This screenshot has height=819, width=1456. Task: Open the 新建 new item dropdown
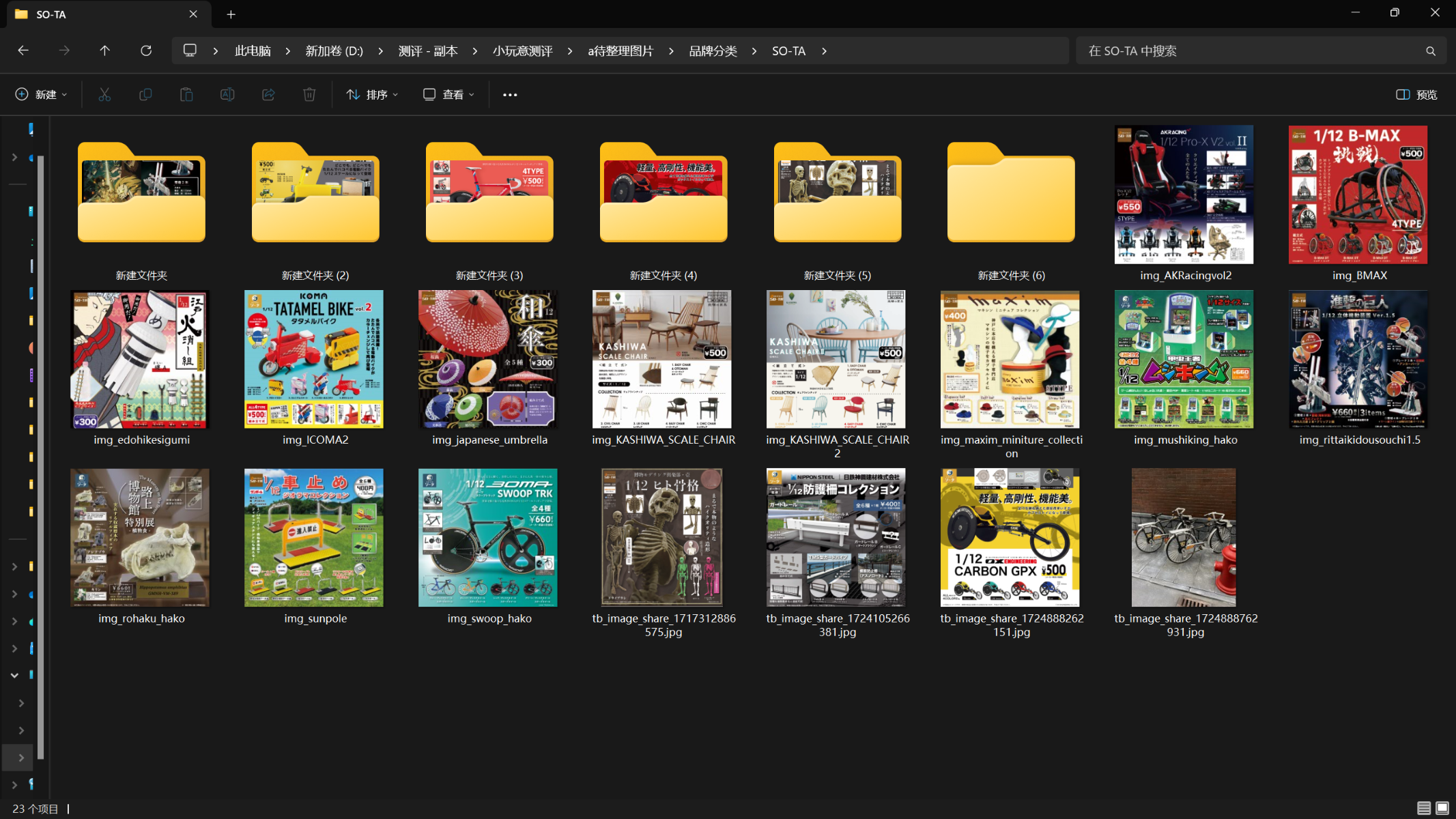point(41,95)
